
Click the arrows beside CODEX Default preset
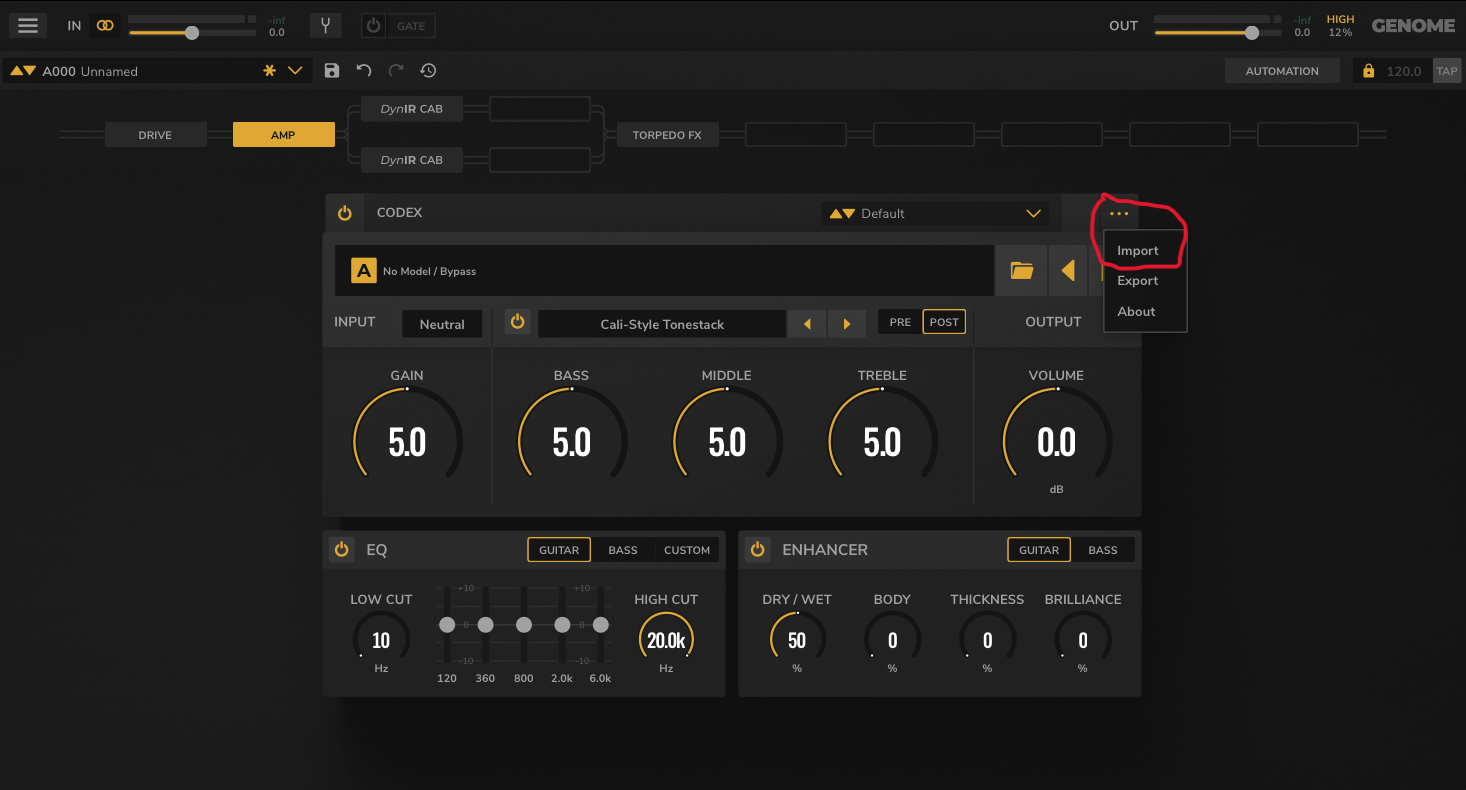click(842, 213)
